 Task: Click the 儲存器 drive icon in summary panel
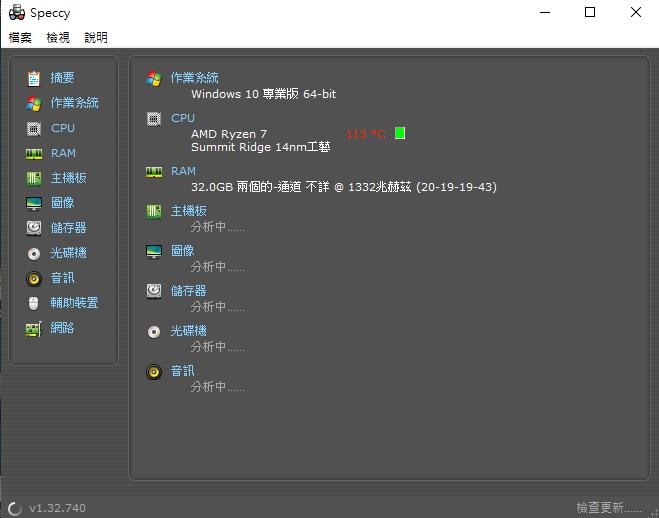pos(154,291)
